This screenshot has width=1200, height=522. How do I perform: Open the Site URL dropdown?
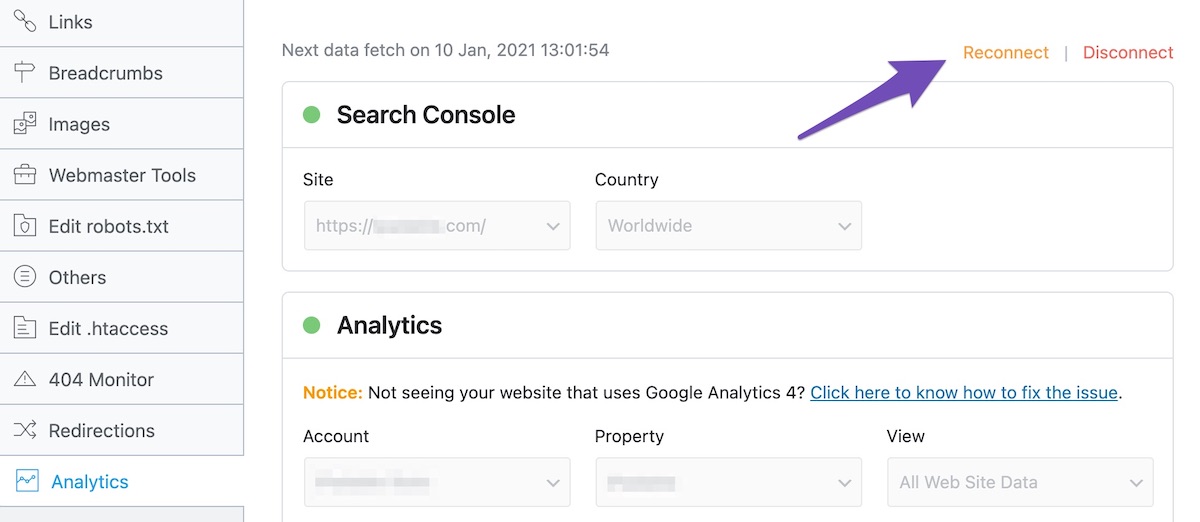(x=437, y=226)
